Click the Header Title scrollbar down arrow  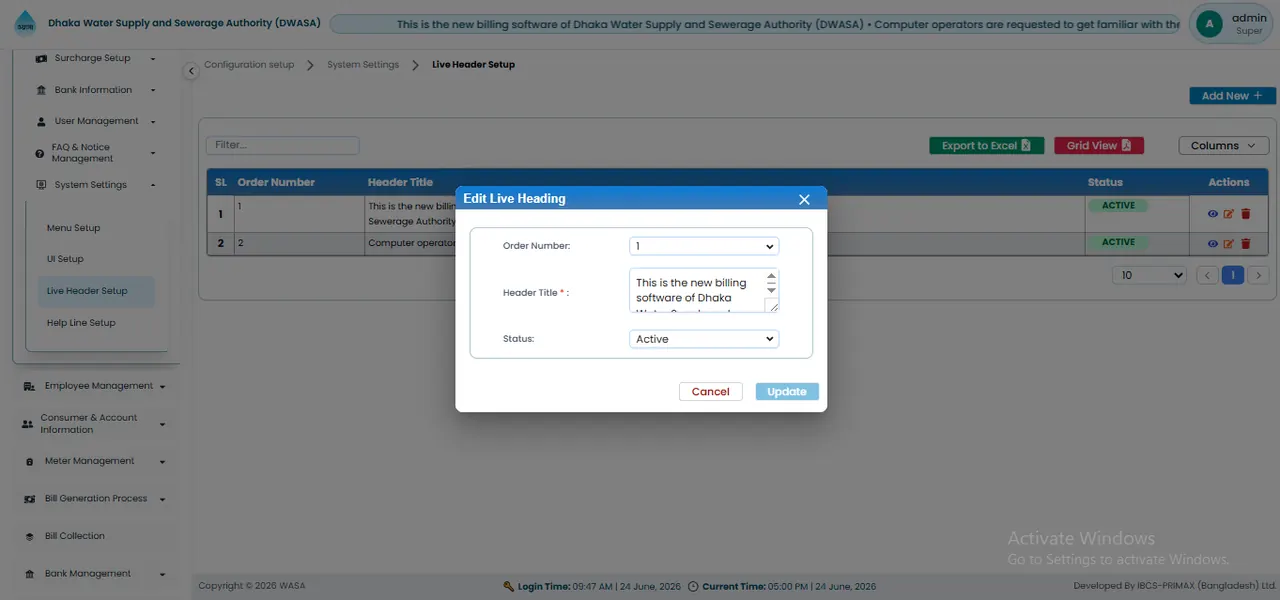coord(771,290)
